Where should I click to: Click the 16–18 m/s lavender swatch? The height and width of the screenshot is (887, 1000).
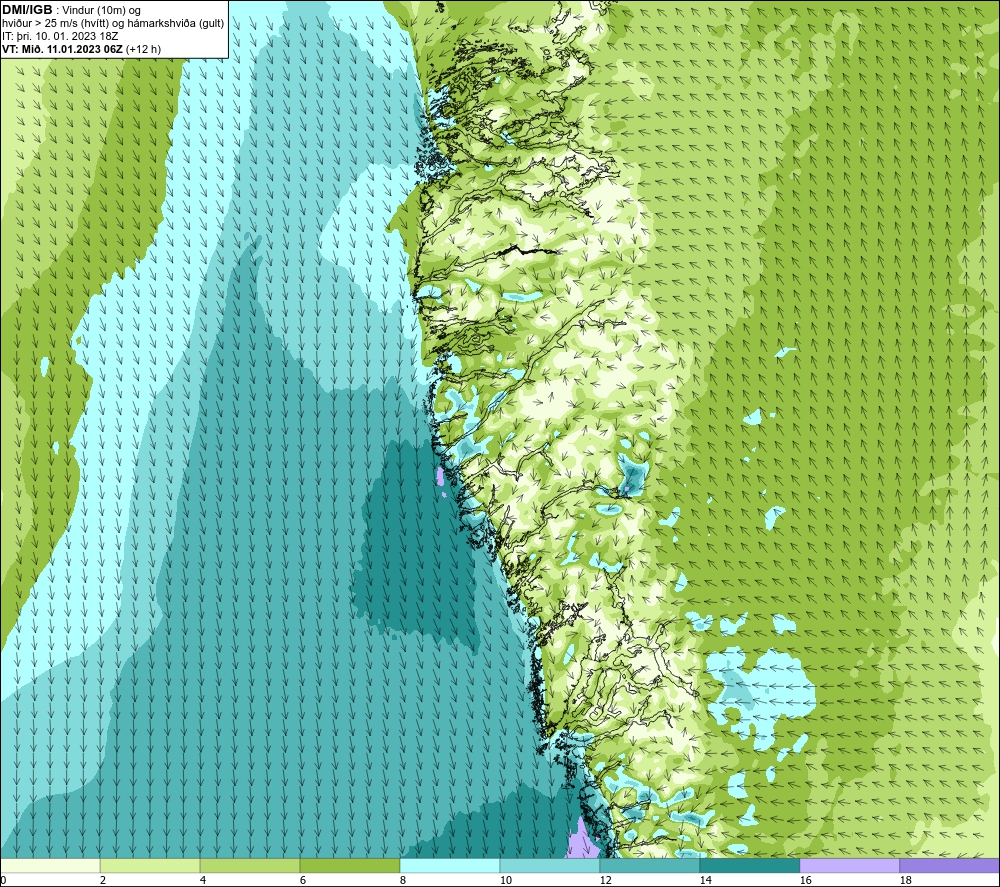point(849,865)
